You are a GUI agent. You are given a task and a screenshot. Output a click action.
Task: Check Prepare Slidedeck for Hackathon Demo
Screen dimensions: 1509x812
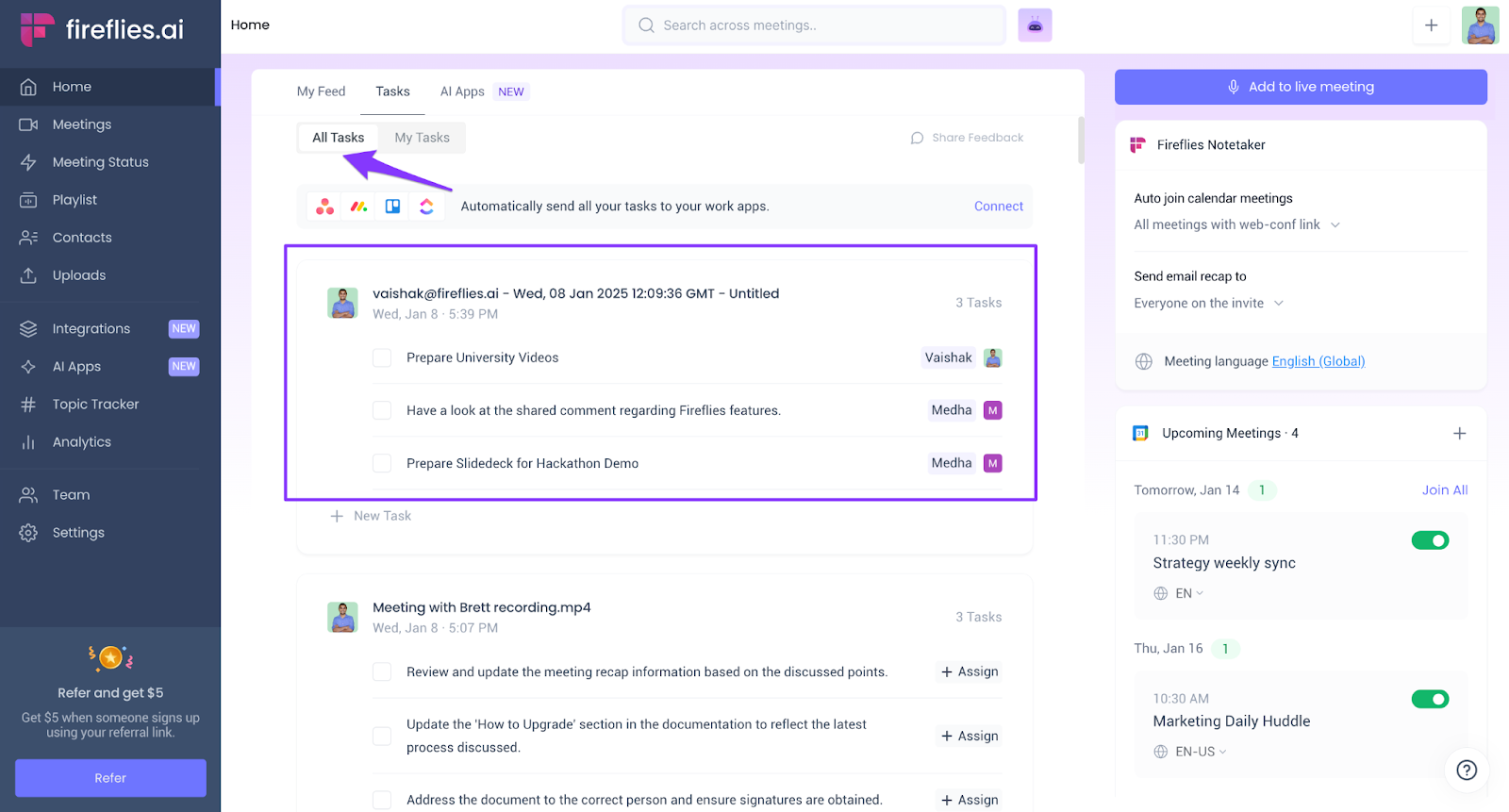point(382,464)
